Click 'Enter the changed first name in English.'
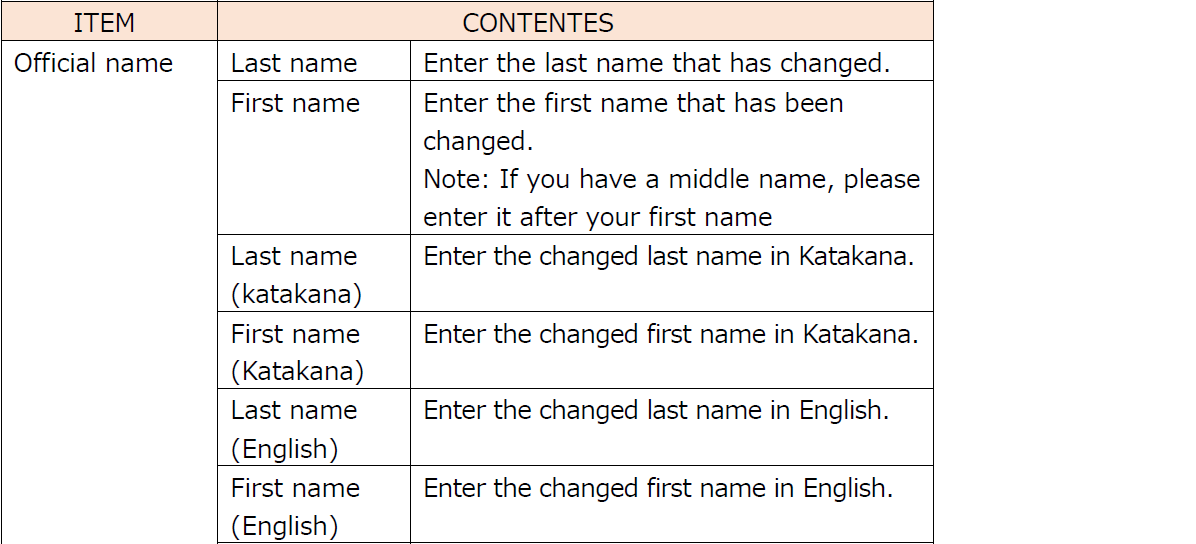Image resolution: width=1196 pixels, height=544 pixels. tap(658, 488)
